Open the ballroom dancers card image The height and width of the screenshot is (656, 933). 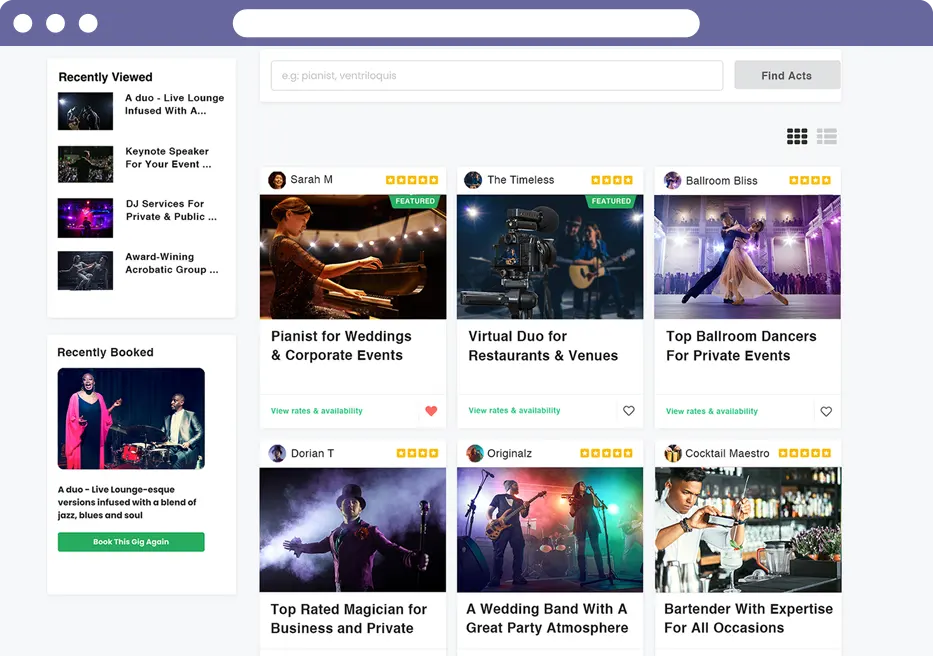click(747, 257)
